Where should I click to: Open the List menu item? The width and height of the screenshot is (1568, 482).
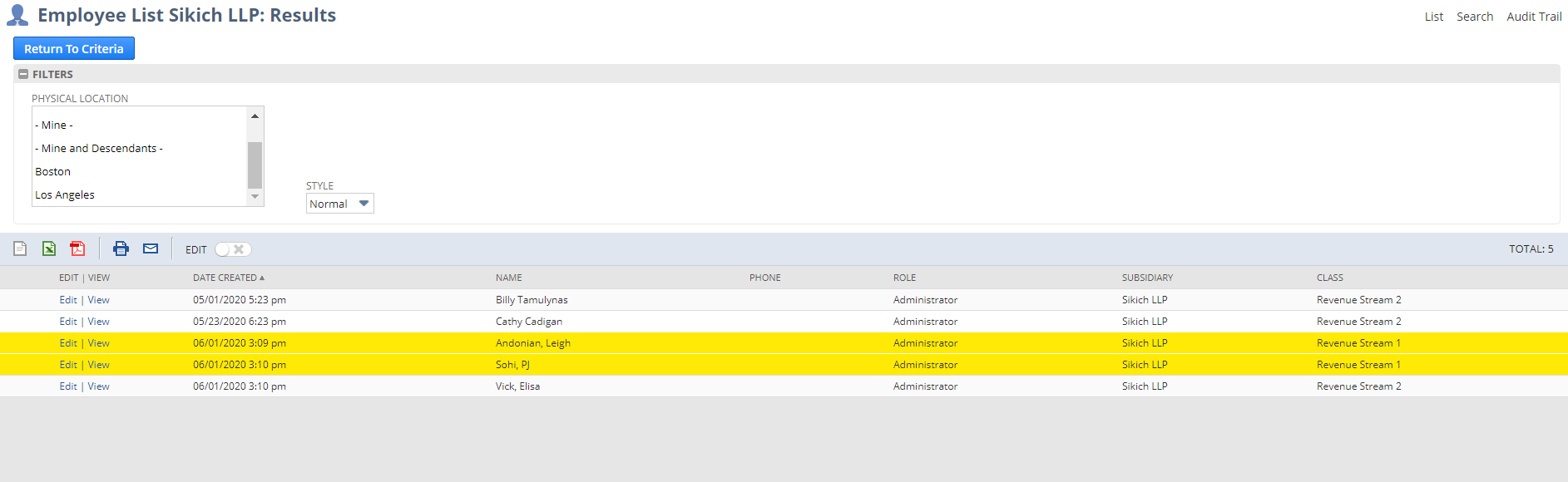[x=1433, y=17]
